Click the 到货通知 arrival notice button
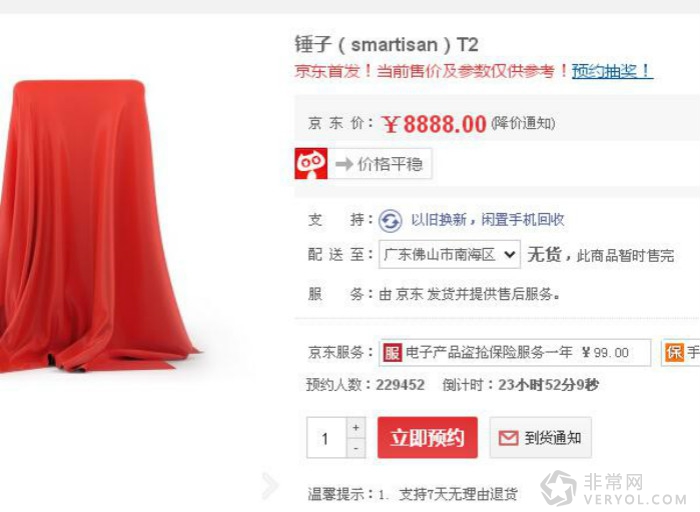The height and width of the screenshot is (512, 700). click(541, 437)
